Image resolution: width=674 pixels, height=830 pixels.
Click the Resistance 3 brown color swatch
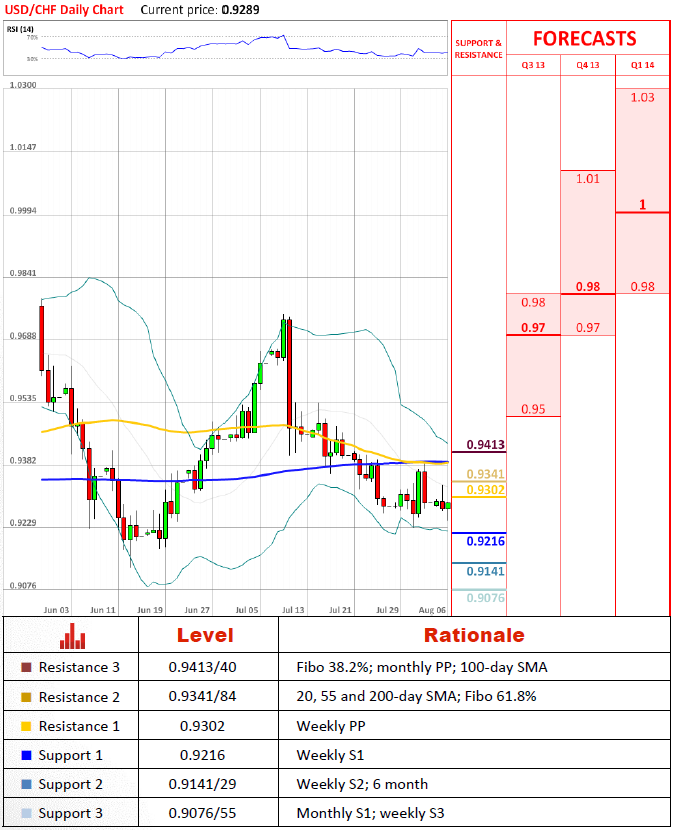26,667
